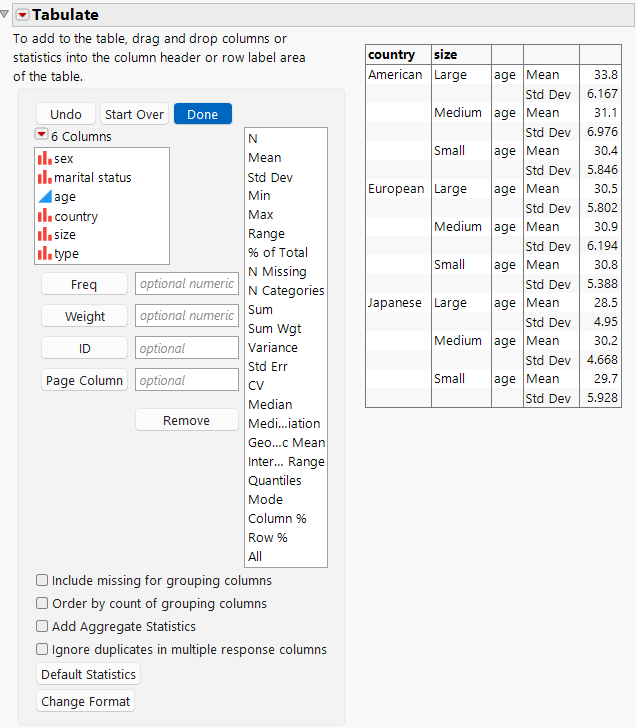Collapse the Tabulate outline with gray triangle
The height and width of the screenshot is (728, 636).
(x=5, y=14)
